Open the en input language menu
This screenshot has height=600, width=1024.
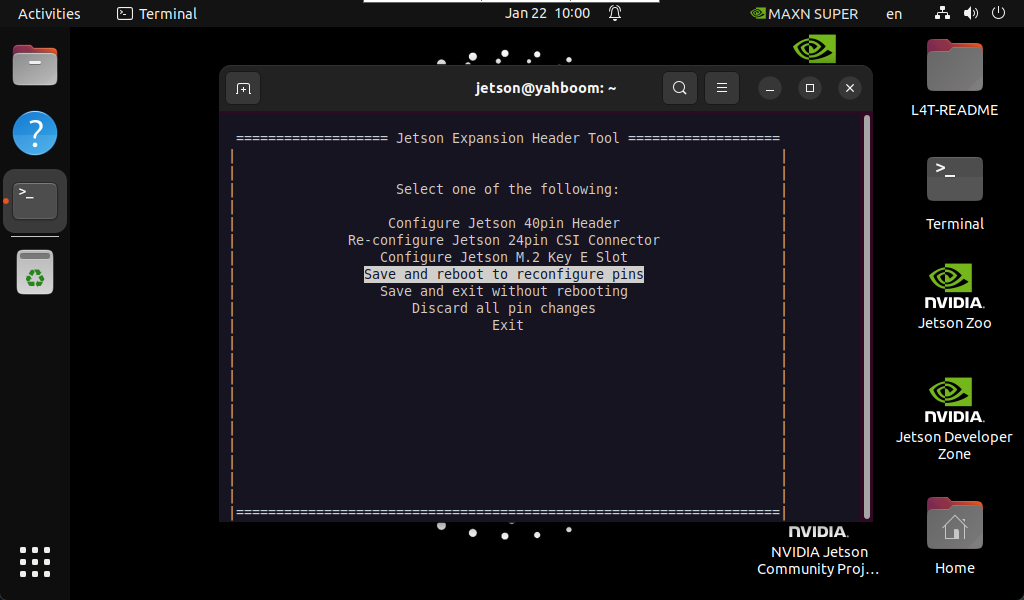pos(894,14)
